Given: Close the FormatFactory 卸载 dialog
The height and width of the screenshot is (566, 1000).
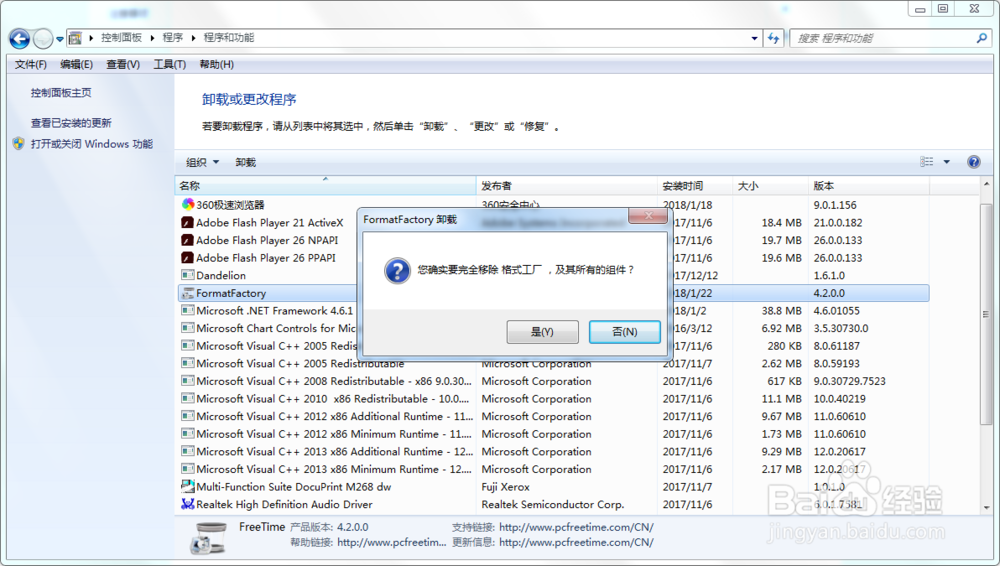Looking at the screenshot, I should point(648,216).
